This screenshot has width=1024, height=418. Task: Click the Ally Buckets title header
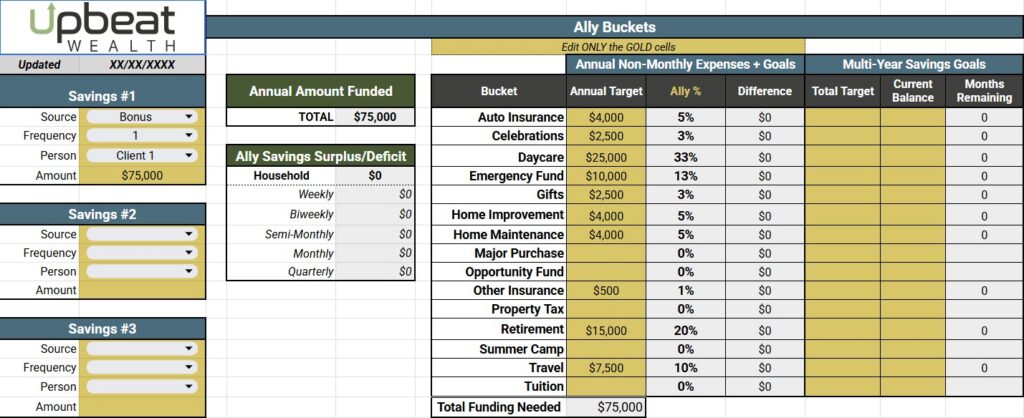615,27
